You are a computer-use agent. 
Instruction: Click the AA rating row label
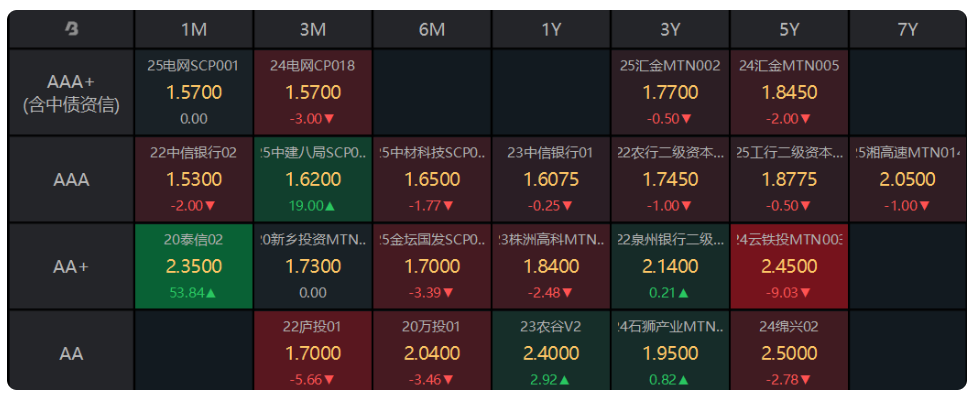71,351
